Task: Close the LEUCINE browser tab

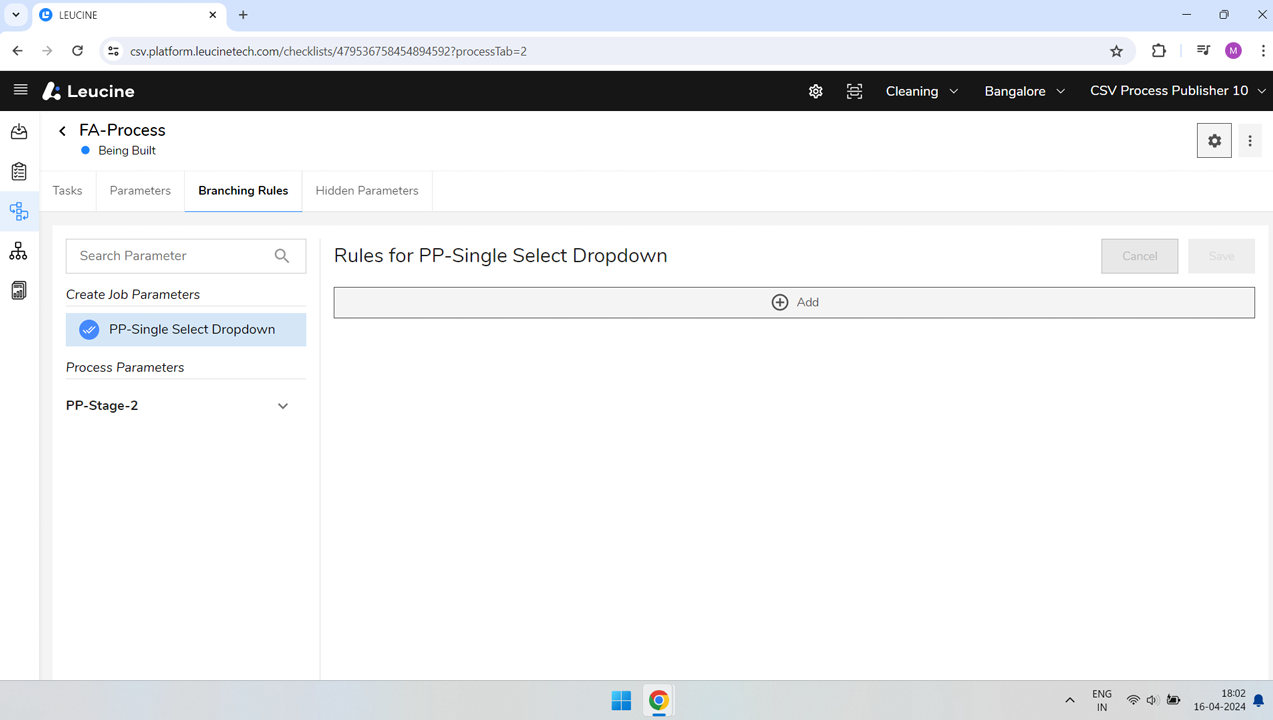Action: pos(212,15)
